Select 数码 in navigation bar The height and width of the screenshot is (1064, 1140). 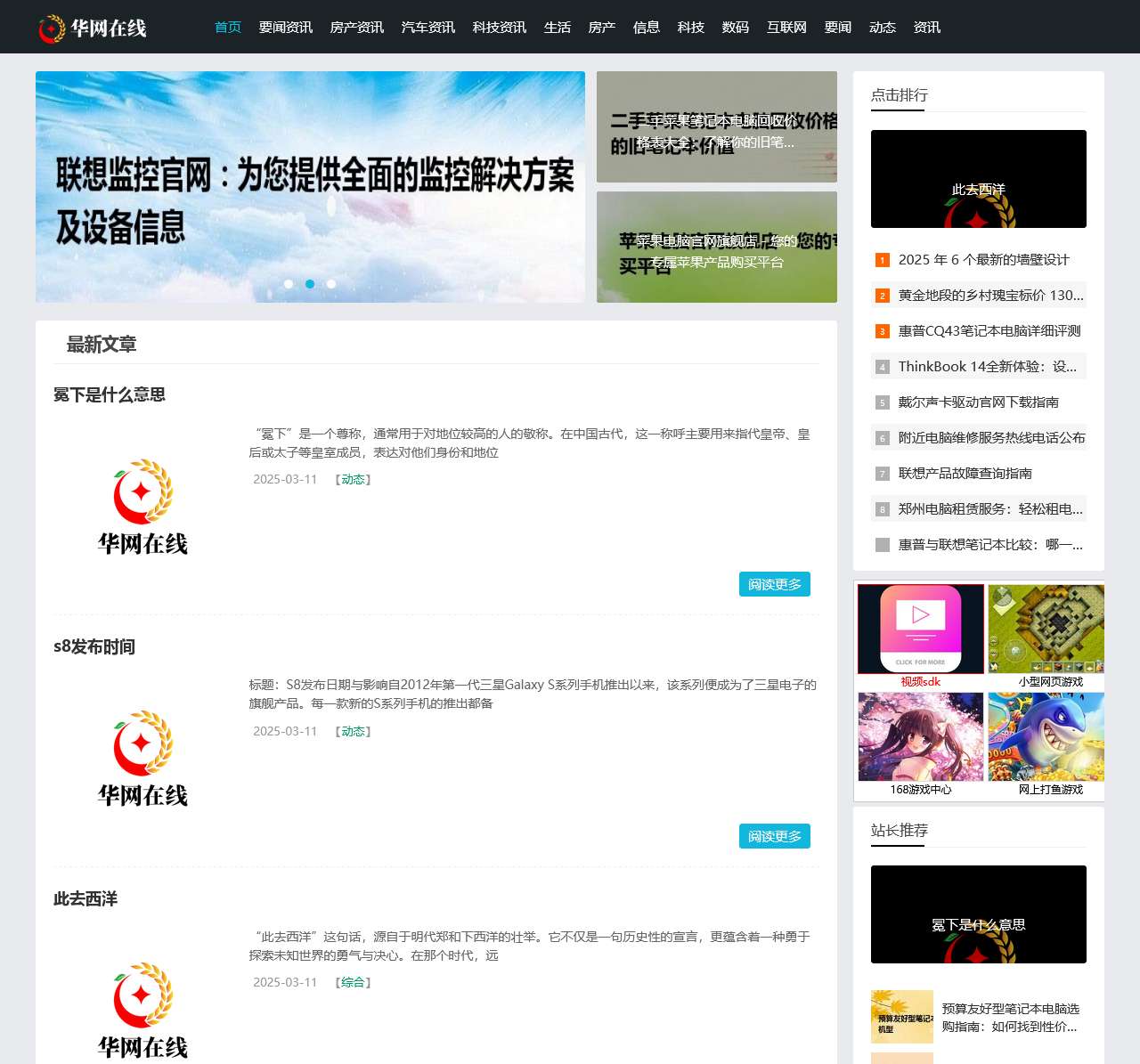click(x=736, y=28)
